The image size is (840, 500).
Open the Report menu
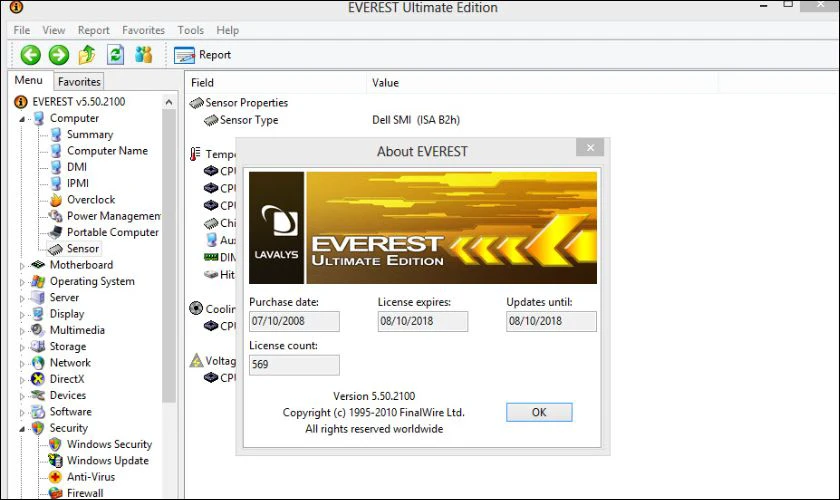coord(93,30)
